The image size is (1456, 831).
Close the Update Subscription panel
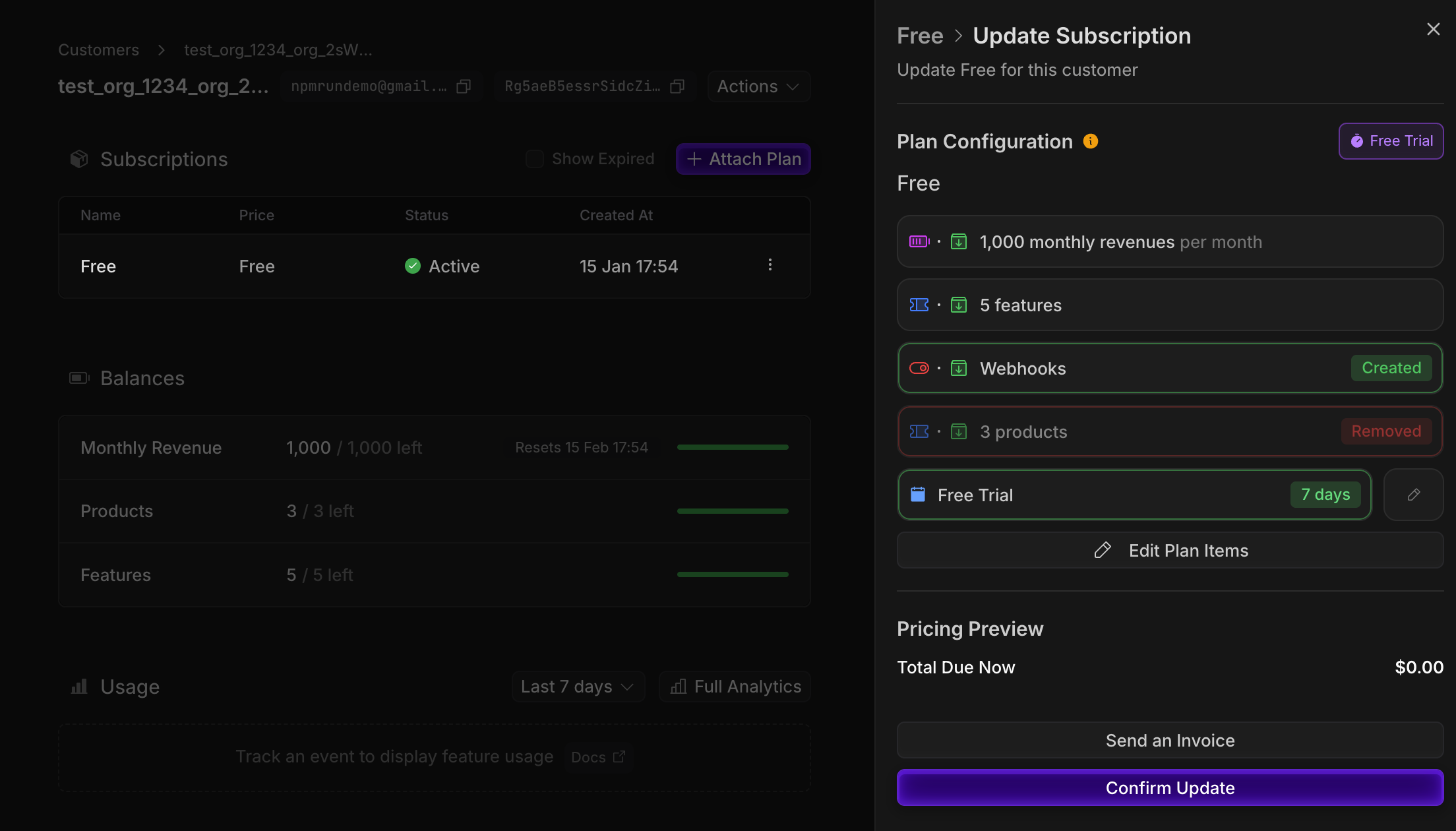[x=1433, y=29]
